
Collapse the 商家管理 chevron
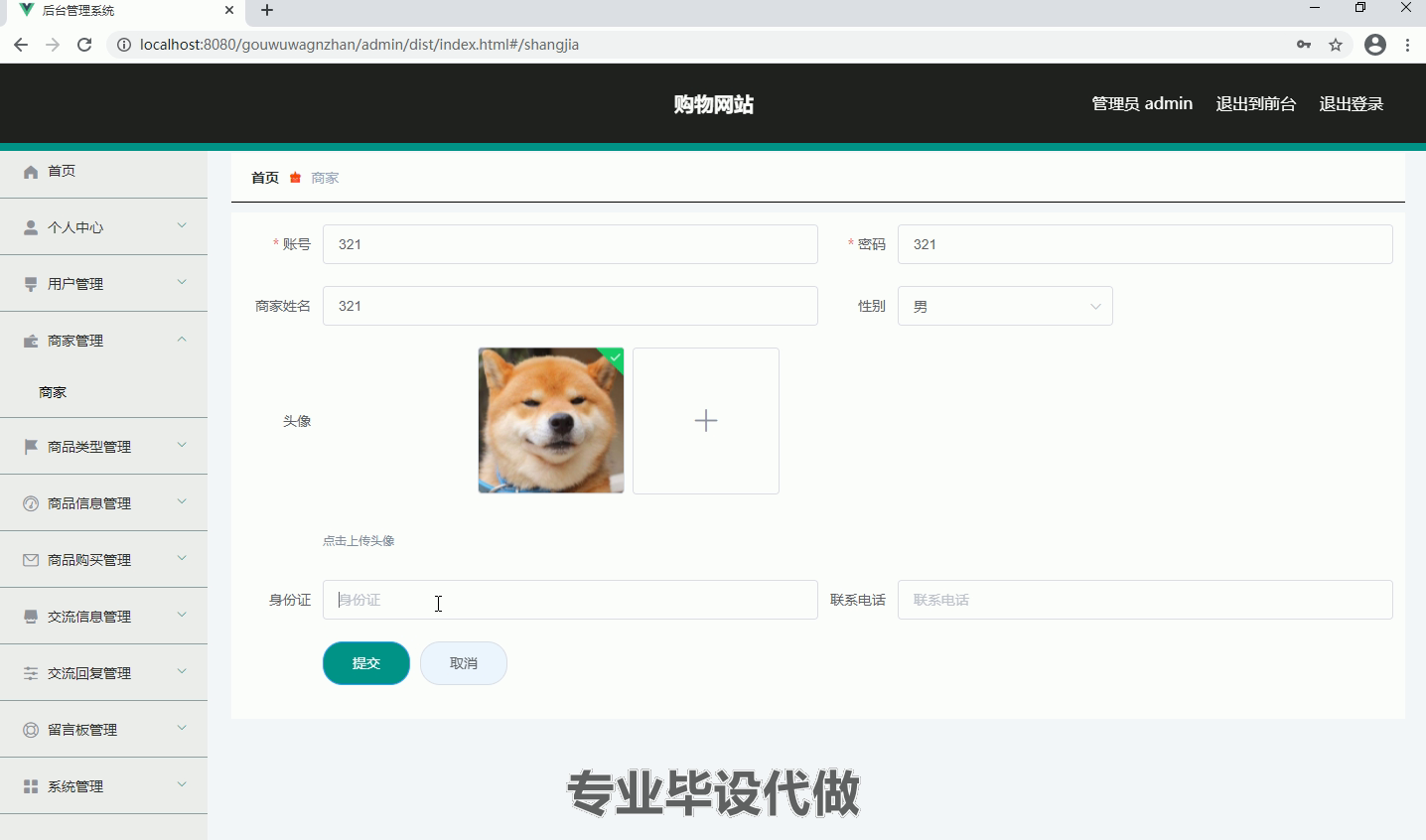(182, 339)
